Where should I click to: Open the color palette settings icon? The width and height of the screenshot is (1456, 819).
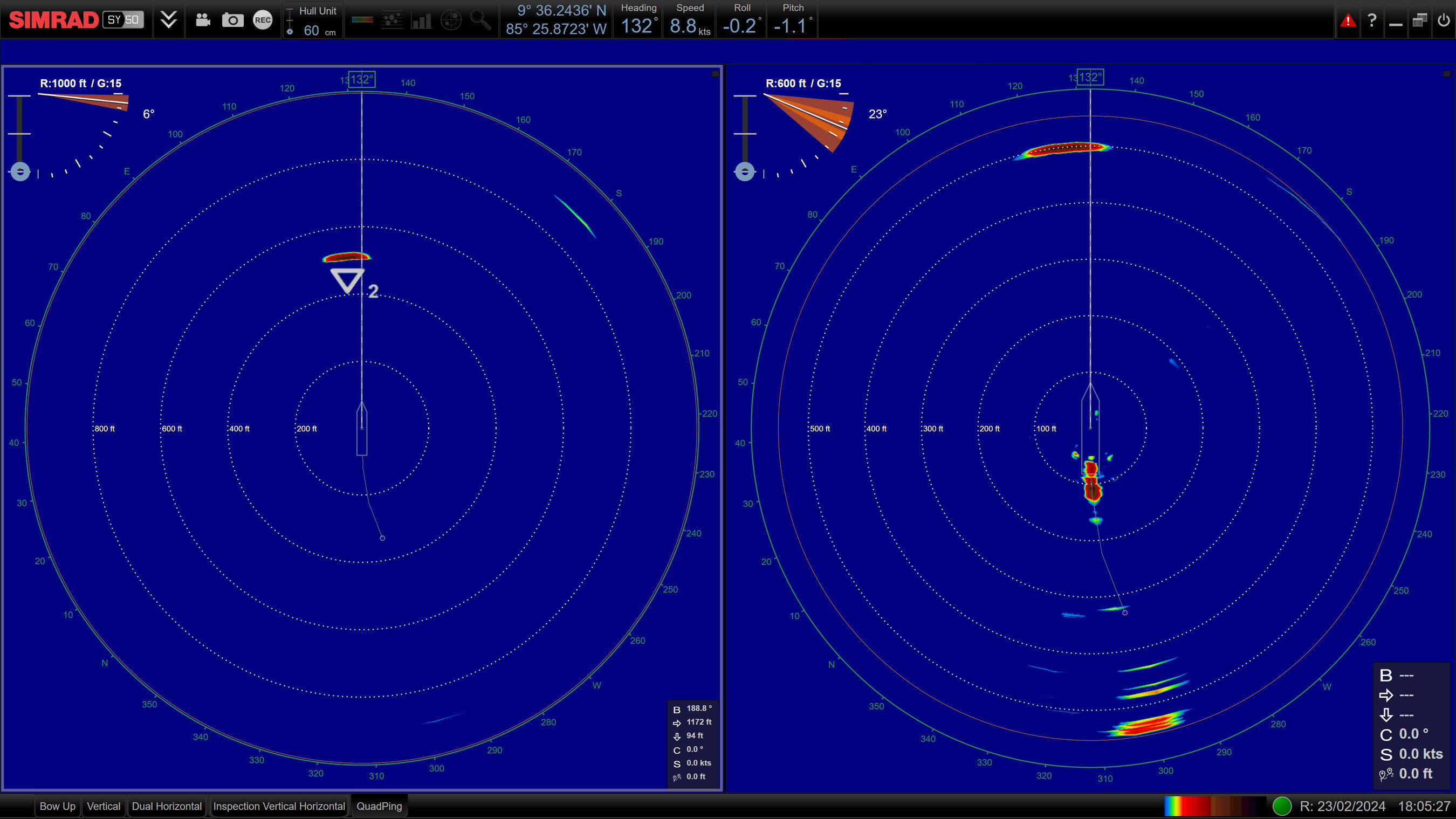[x=363, y=20]
